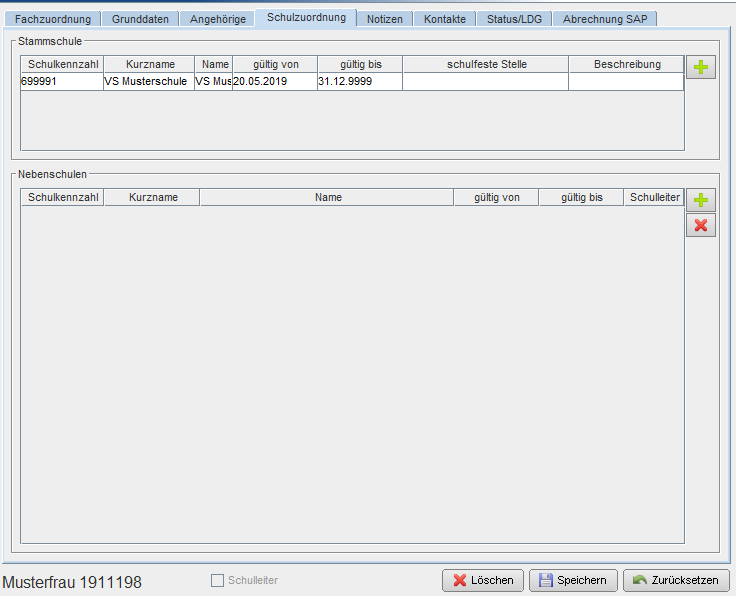736x596 pixels.
Task: Toggle the Schulleiter checkbox
Action: [217, 581]
